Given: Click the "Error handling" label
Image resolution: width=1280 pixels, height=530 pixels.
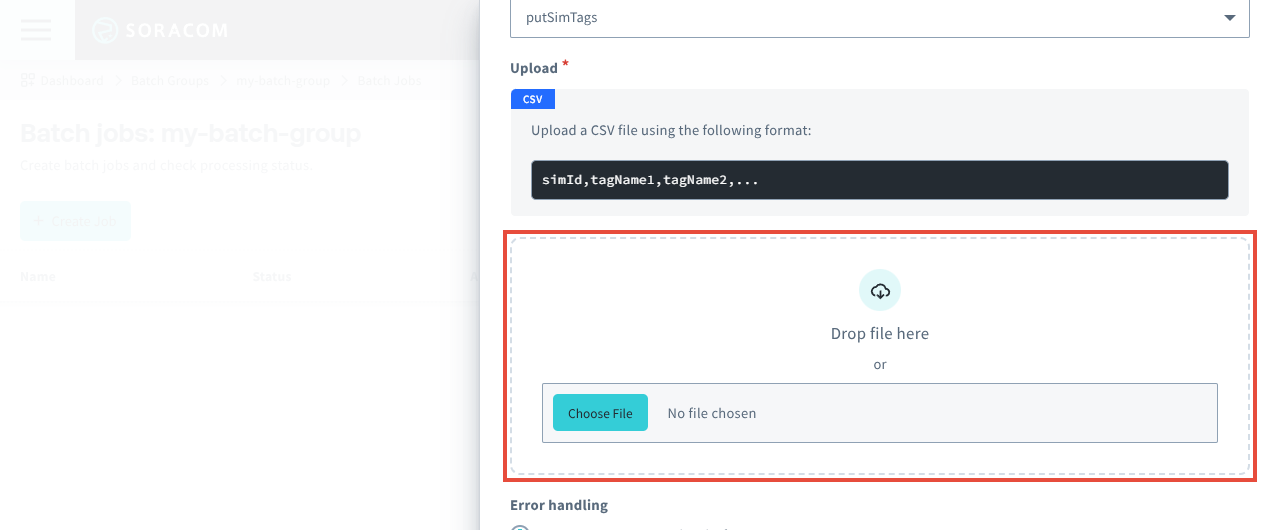Looking at the screenshot, I should pos(559,505).
